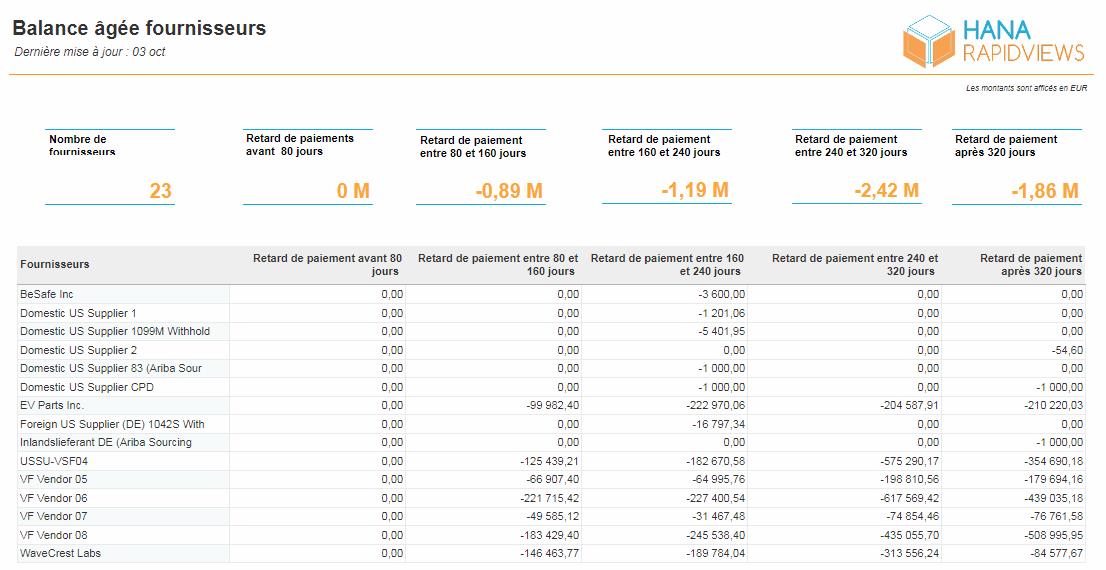Click the -1,19 M KPI value
The height and width of the screenshot is (570, 1106).
click(x=695, y=190)
